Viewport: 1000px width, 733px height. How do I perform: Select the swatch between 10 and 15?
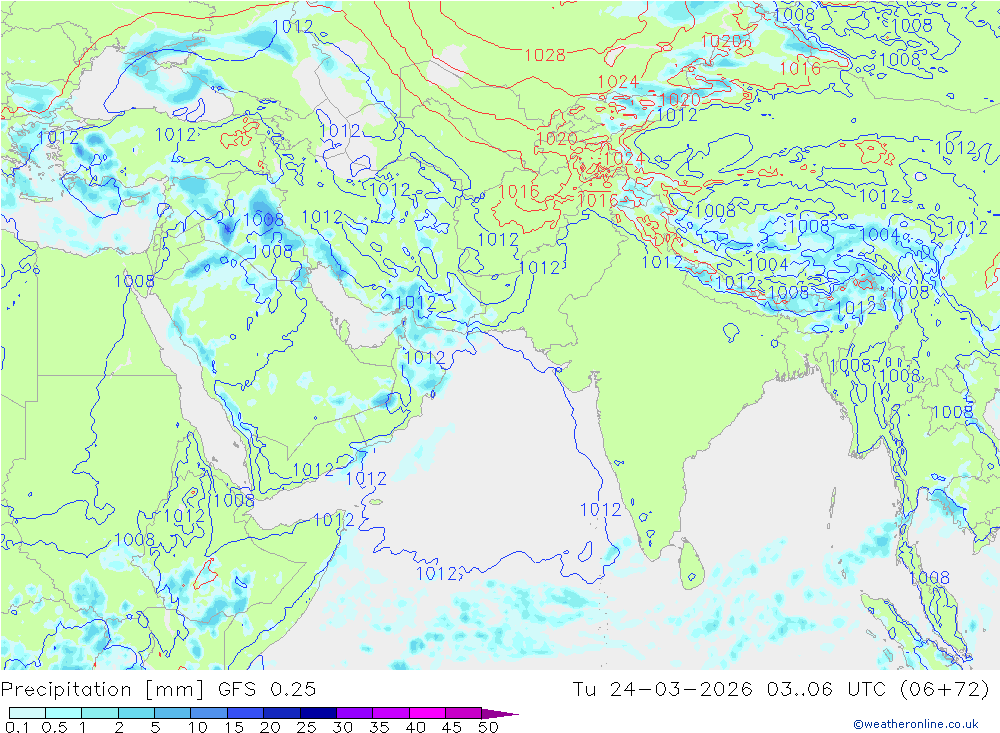(x=209, y=713)
